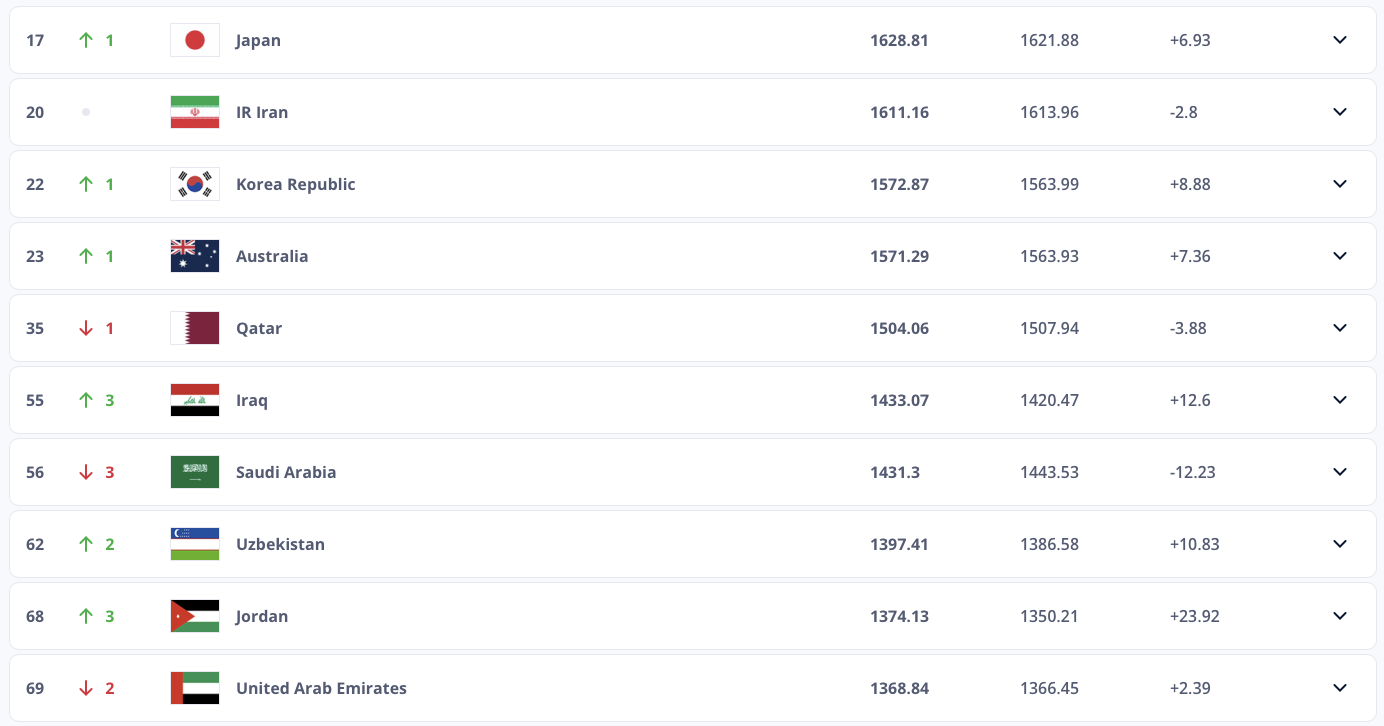Screen dimensions: 1384x726
Task: Click the Iraq flag icon
Action: pyautogui.click(x=195, y=400)
